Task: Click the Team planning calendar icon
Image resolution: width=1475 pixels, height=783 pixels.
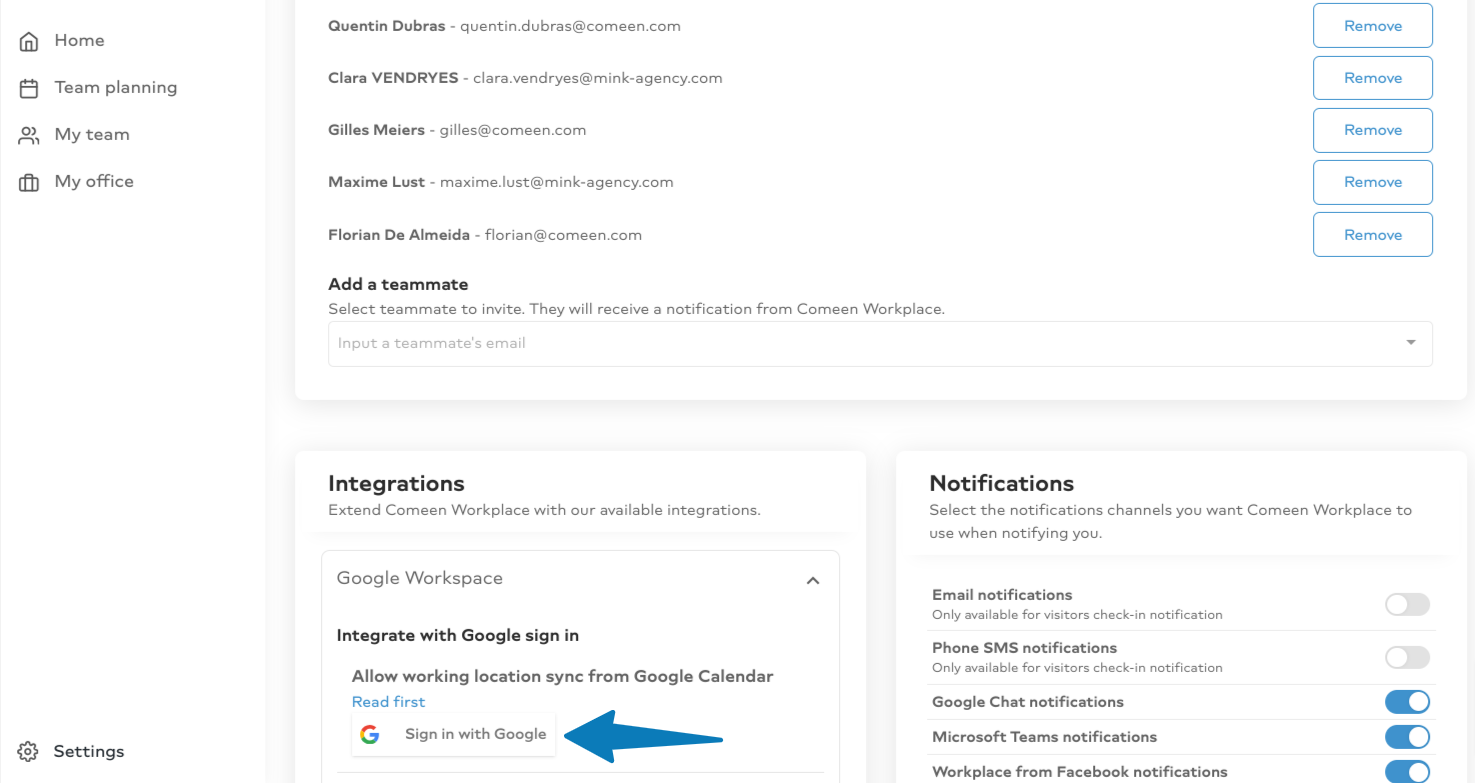Action: click(x=29, y=88)
